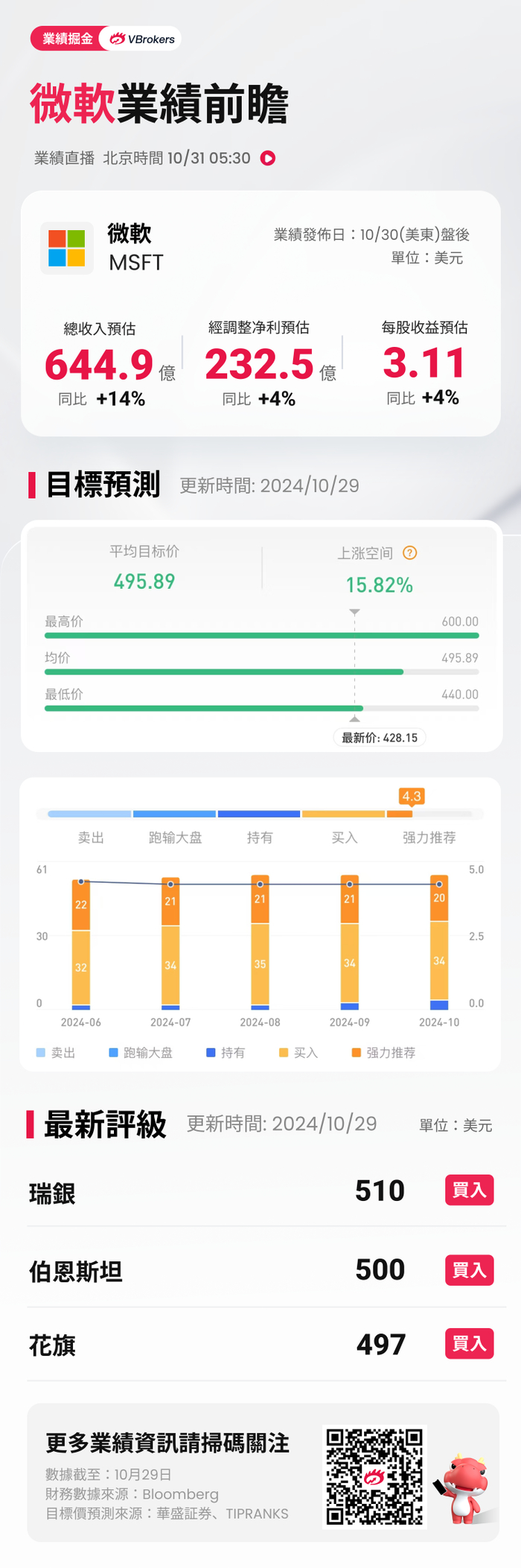
Task: Click the 均价 495.89 progress bar
Action: point(262,672)
